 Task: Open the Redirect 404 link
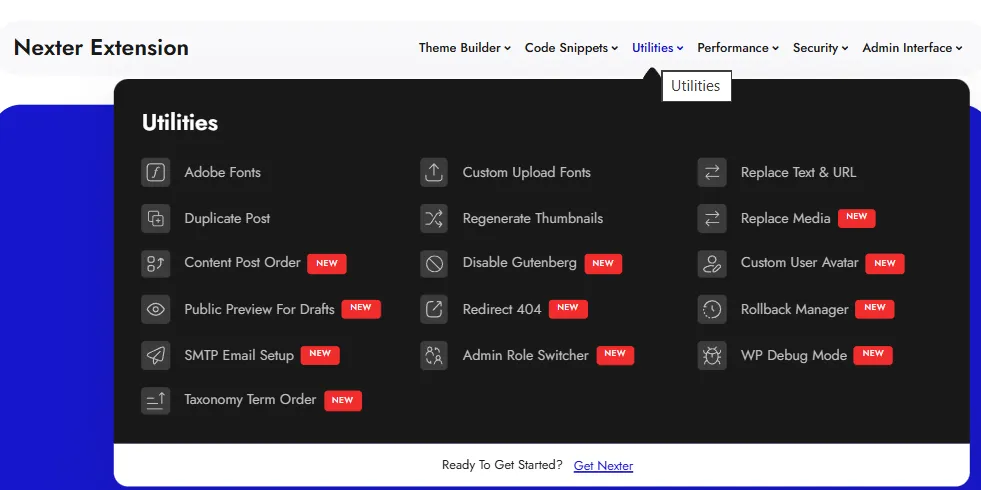502,309
